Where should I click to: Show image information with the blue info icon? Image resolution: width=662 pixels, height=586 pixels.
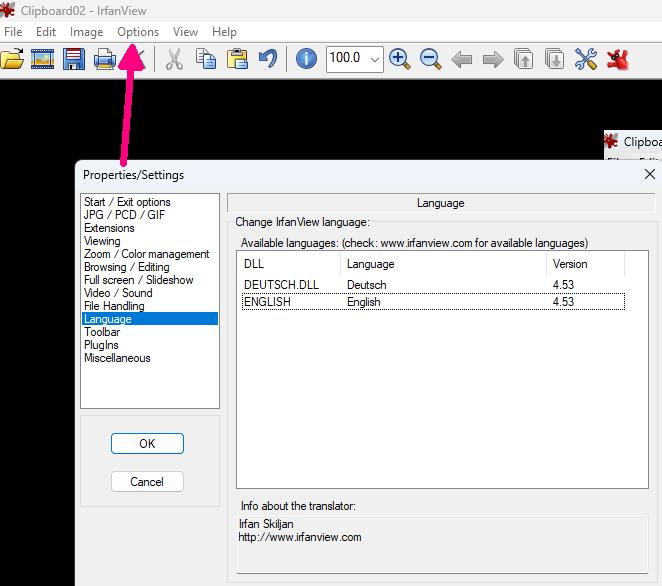click(307, 59)
